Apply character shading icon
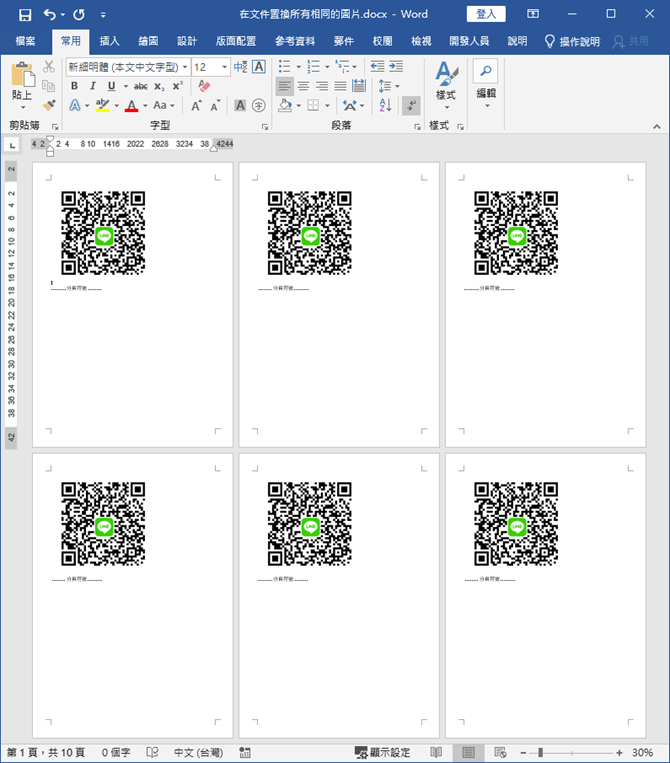This screenshot has width=670, height=763. tap(240, 105)
